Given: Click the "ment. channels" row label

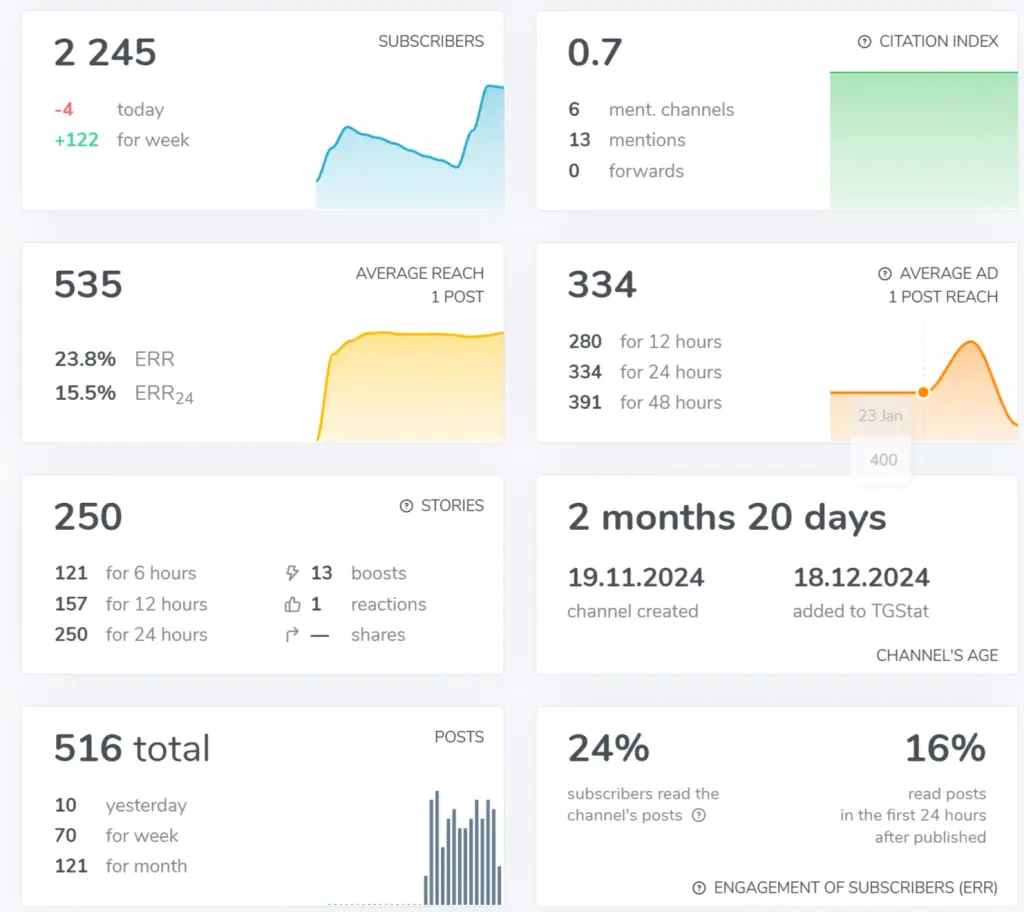Looking at the screenshot, I should (671, 109).
